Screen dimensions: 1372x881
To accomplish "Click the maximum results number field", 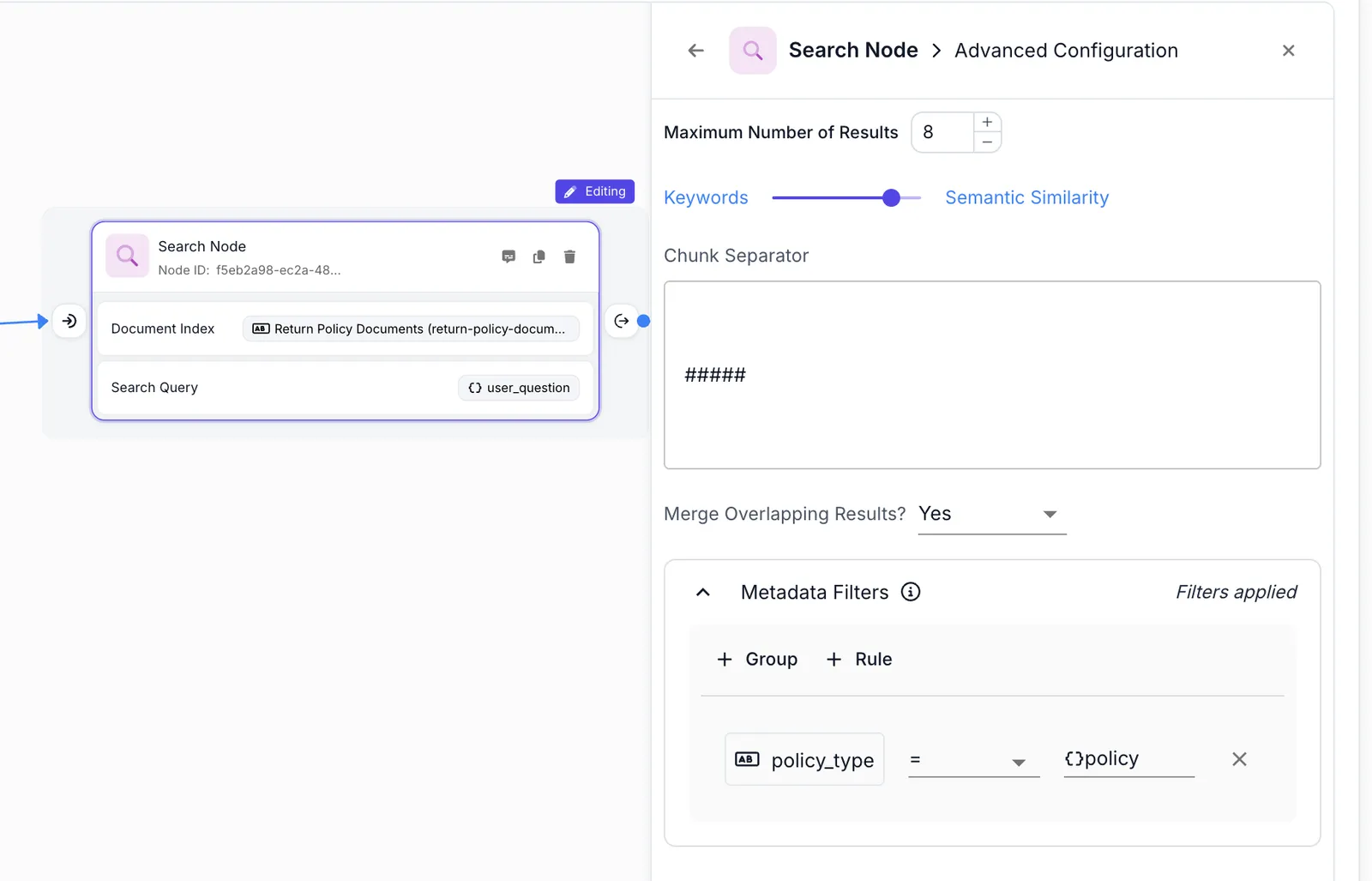I will tap(942, 132).
